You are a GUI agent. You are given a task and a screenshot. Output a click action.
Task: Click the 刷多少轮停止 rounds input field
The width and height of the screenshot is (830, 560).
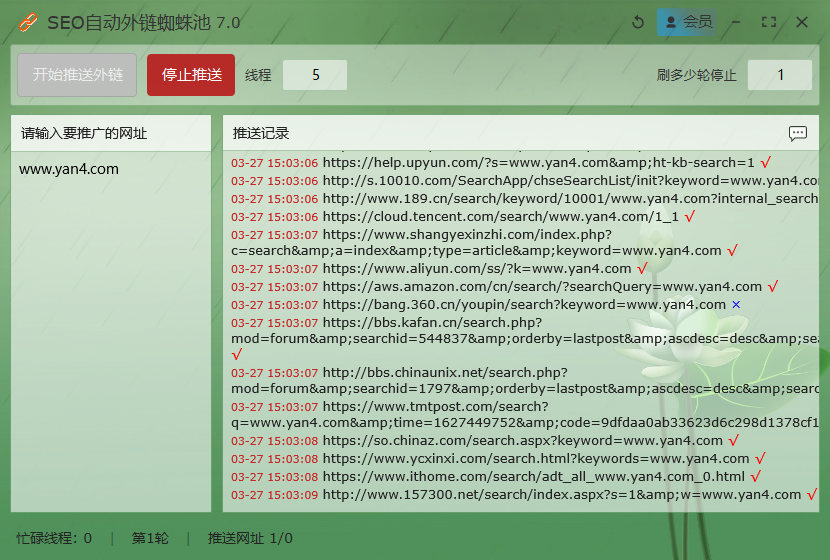coord(780,75)
